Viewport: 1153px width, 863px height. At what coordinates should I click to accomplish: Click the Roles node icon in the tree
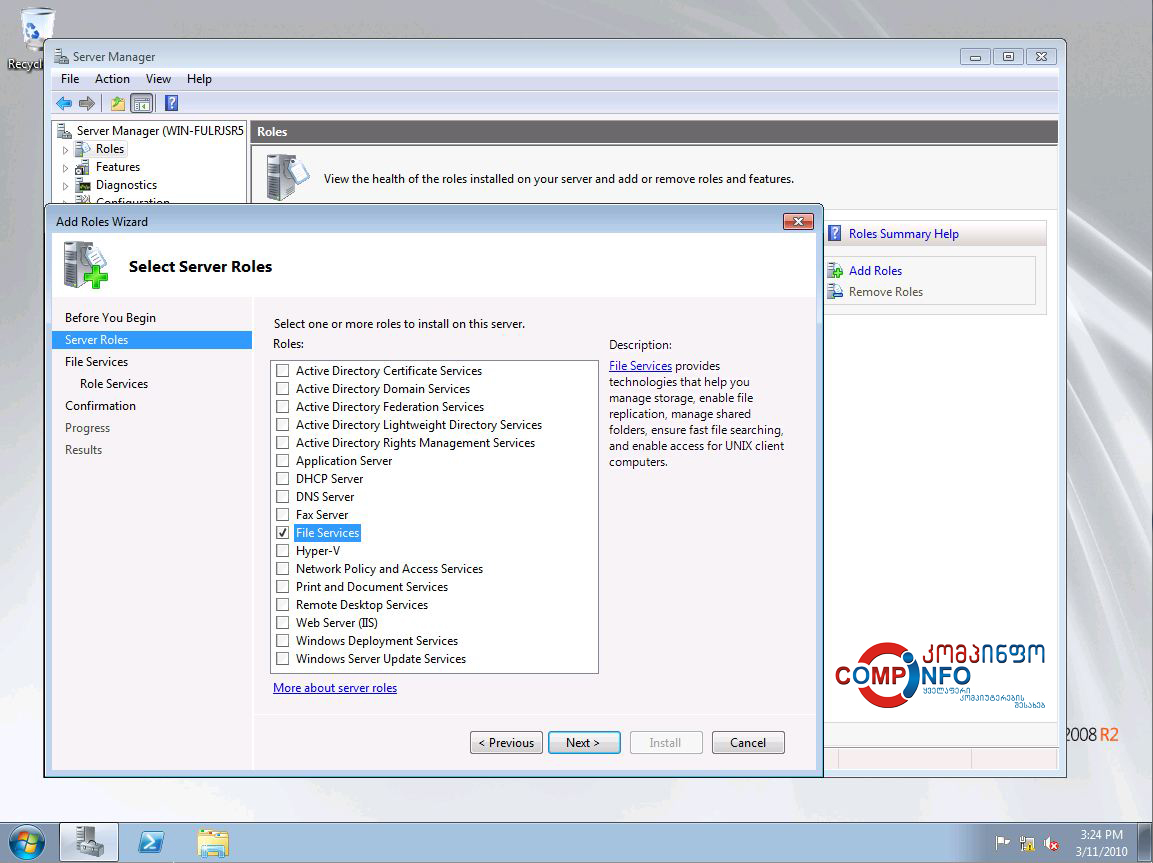[x=83, y=149]
